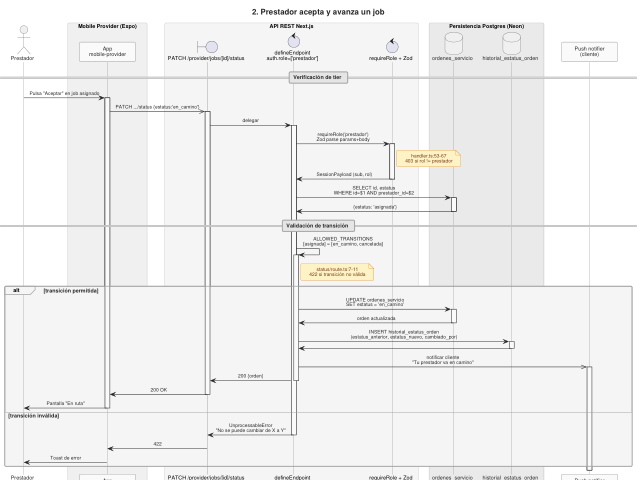Click the 'delegar' message label
Viewport: 640px width, 480px height.
pyautogui.click(x=250, y=120)
